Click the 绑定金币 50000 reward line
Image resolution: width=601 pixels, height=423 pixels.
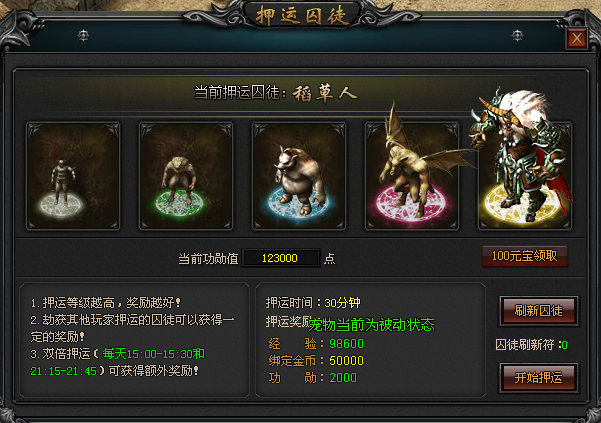(316, 361)
